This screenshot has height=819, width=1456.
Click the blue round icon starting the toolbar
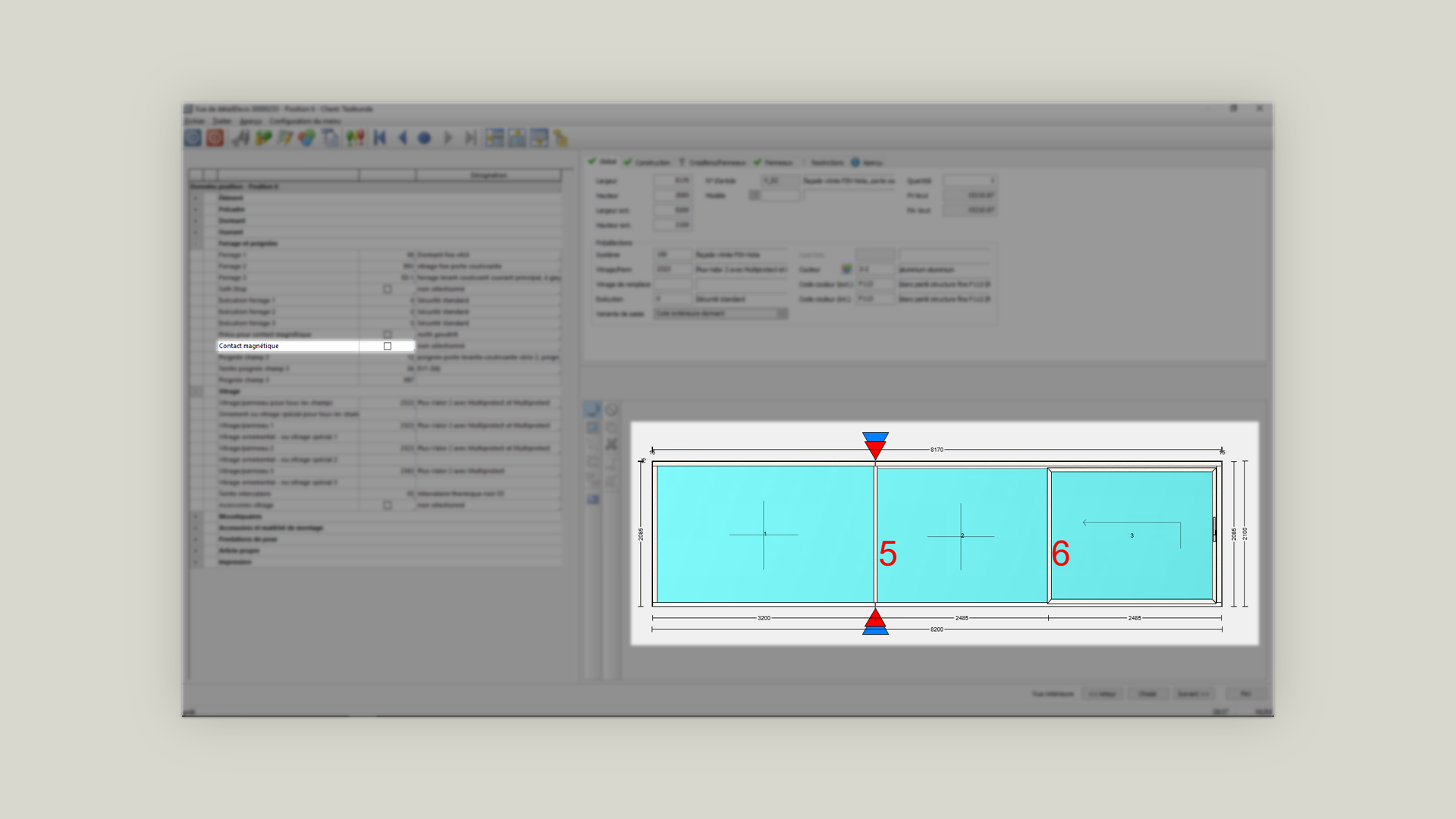pos(193,138)
